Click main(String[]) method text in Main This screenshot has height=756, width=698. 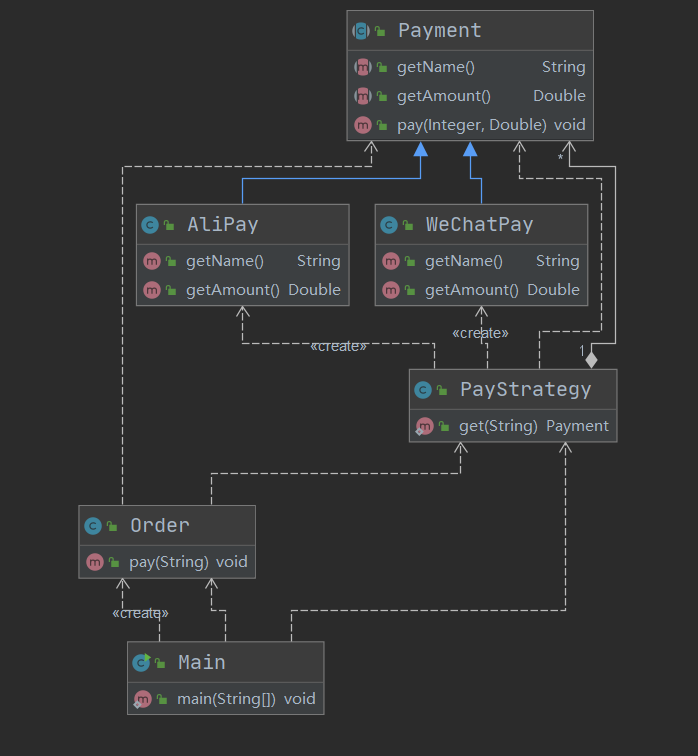(226, 699)
